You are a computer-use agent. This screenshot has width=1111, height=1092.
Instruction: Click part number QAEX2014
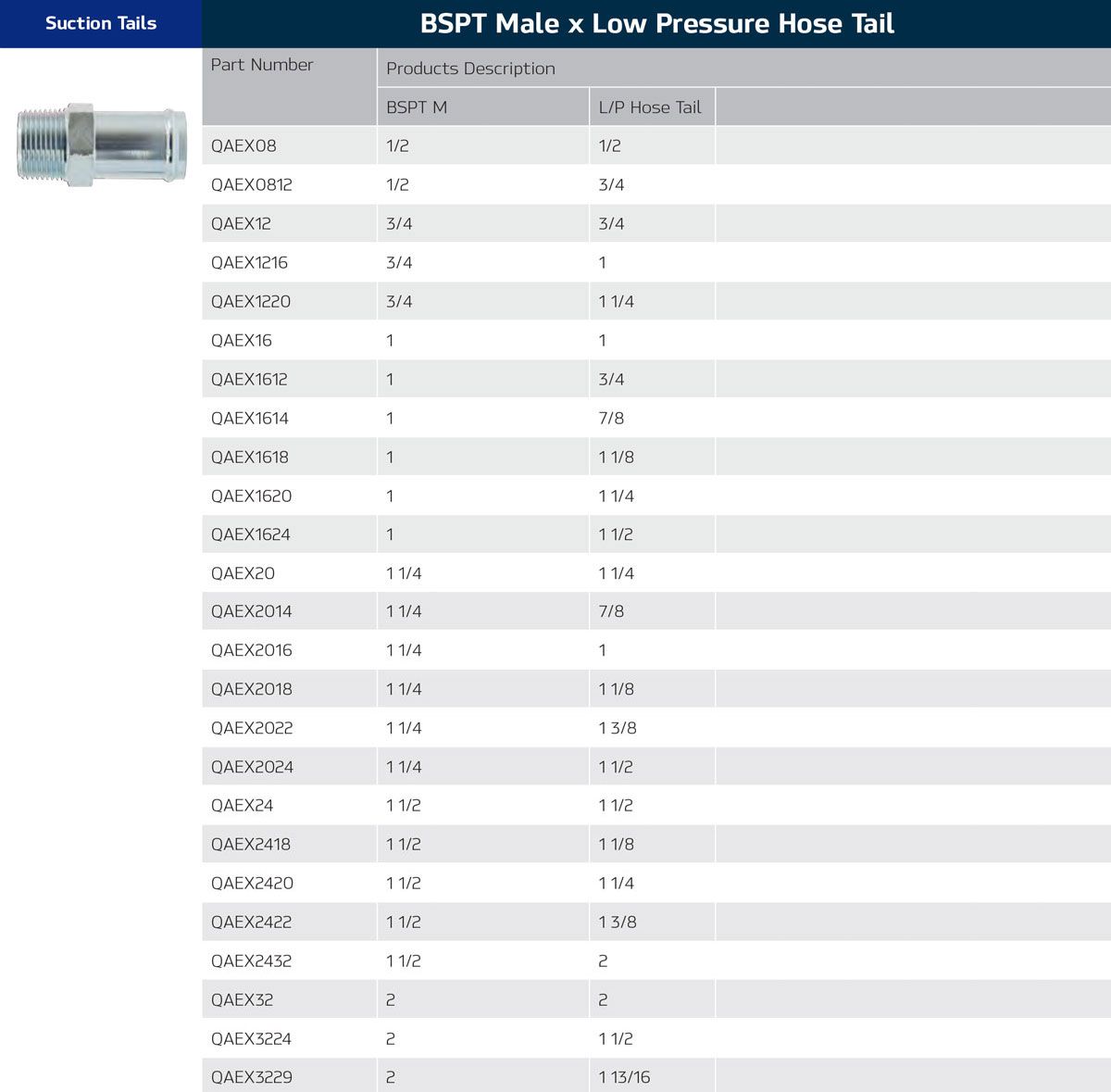252,611
